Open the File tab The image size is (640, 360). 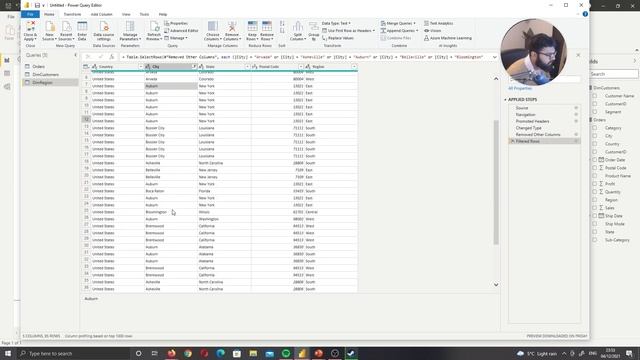click(x=30, y=14)
